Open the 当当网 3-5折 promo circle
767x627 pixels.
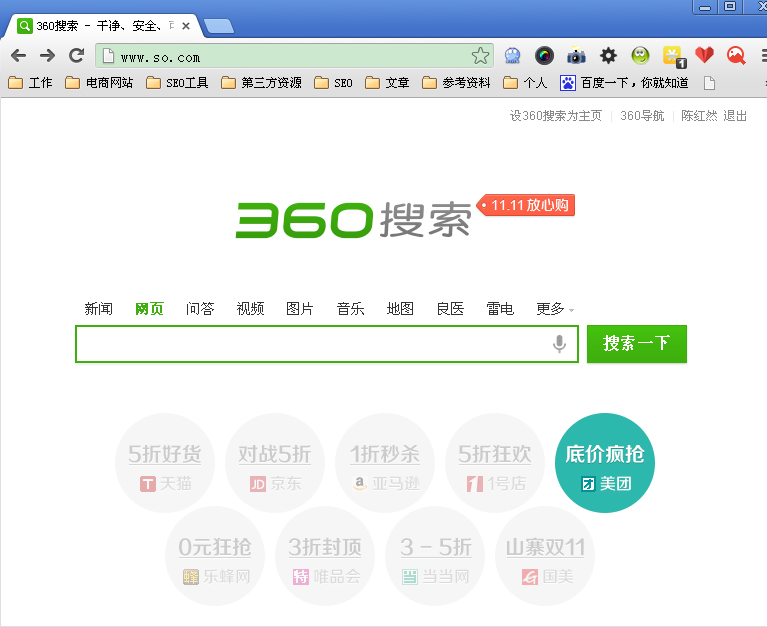tap(435, 556)
